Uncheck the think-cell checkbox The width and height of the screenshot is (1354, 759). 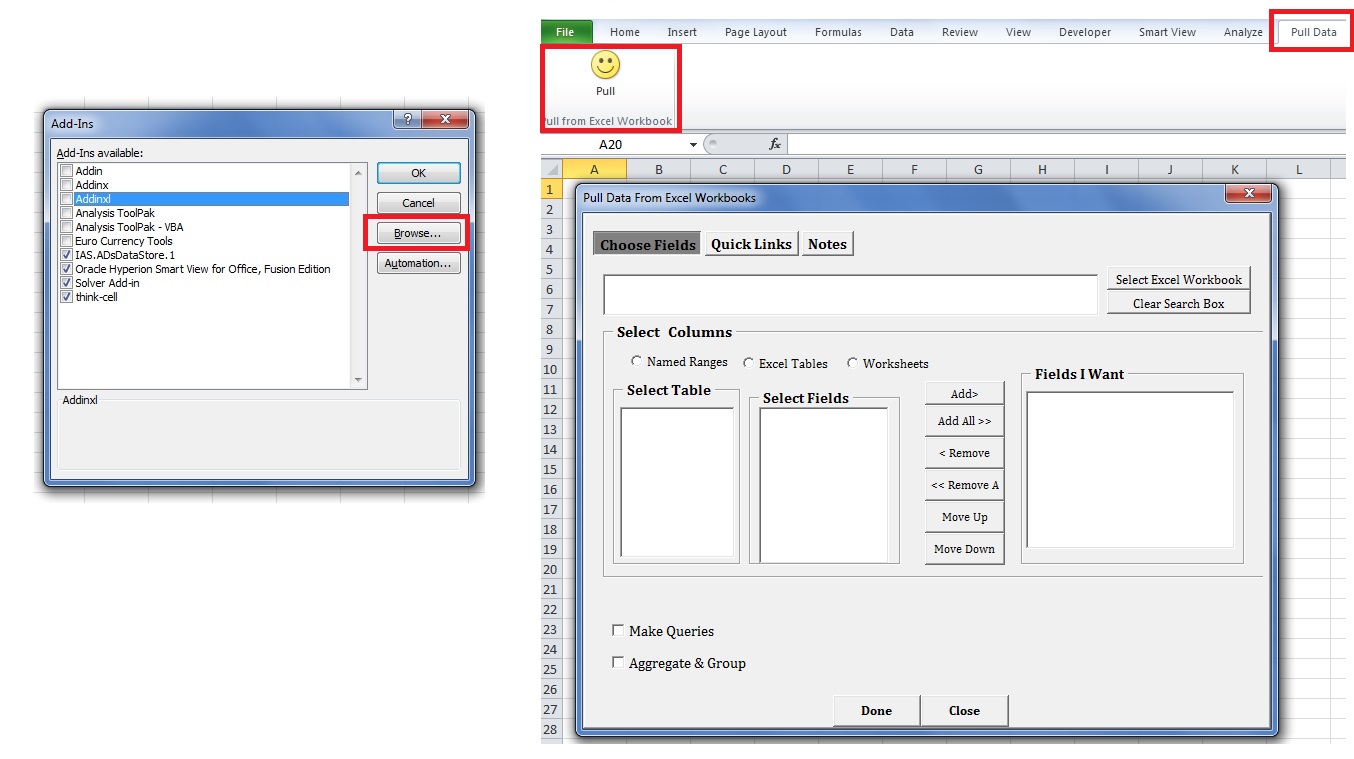point(67,297)
